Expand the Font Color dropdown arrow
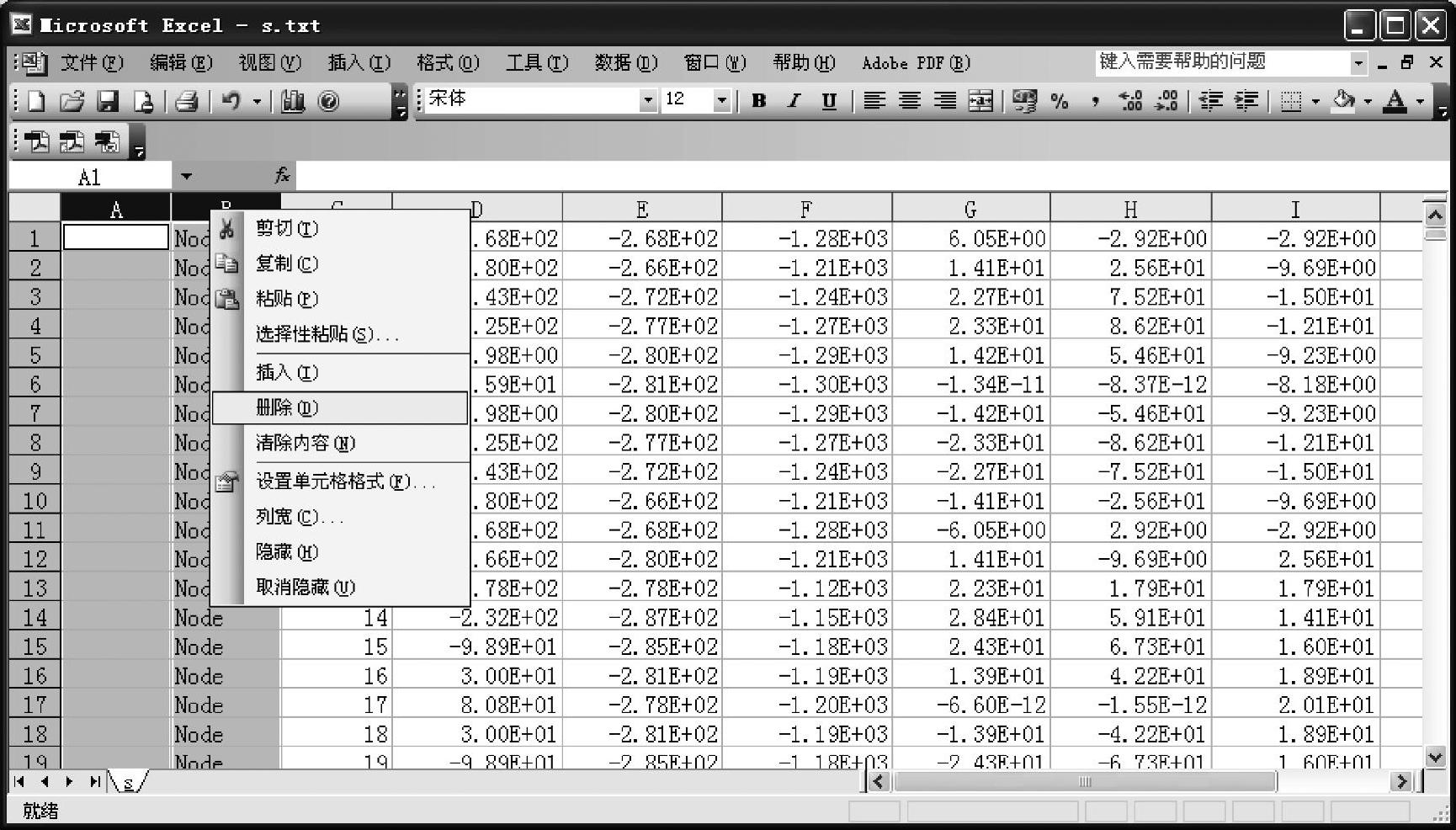1456x830 pixels. [1421, 101]
